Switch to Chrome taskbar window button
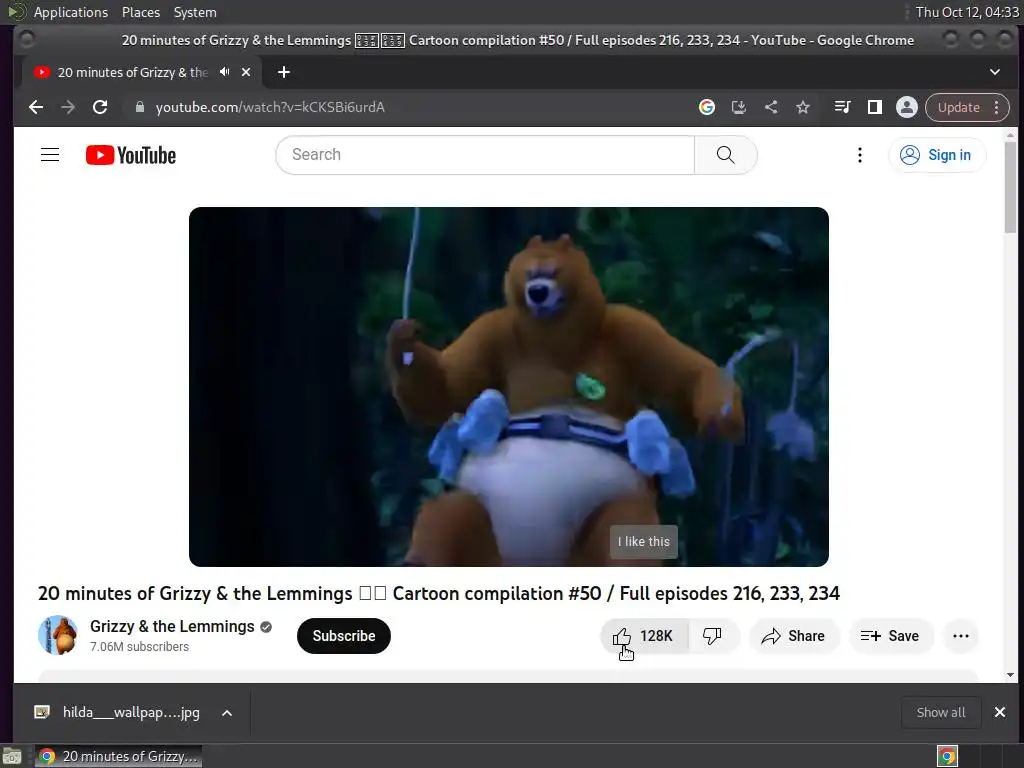 118,756
